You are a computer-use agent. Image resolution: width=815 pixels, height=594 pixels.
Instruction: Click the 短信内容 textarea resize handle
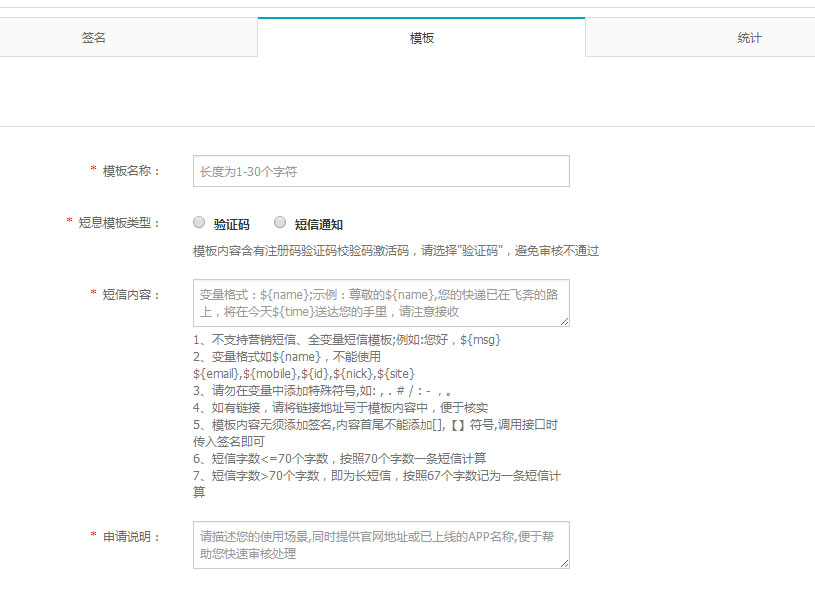click(565, 322)
